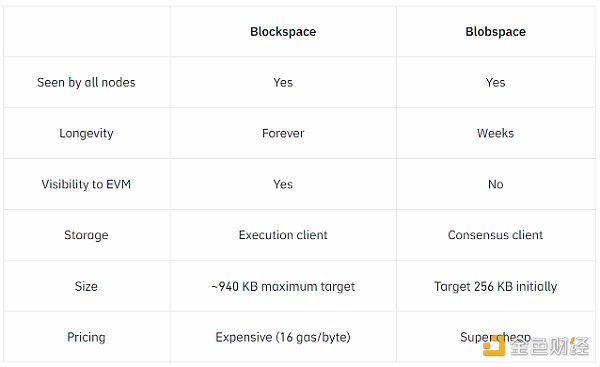Click the 'Seen by all nodes' row label
600x367 pixels.
pyautogui.click(x=86, y=82)
